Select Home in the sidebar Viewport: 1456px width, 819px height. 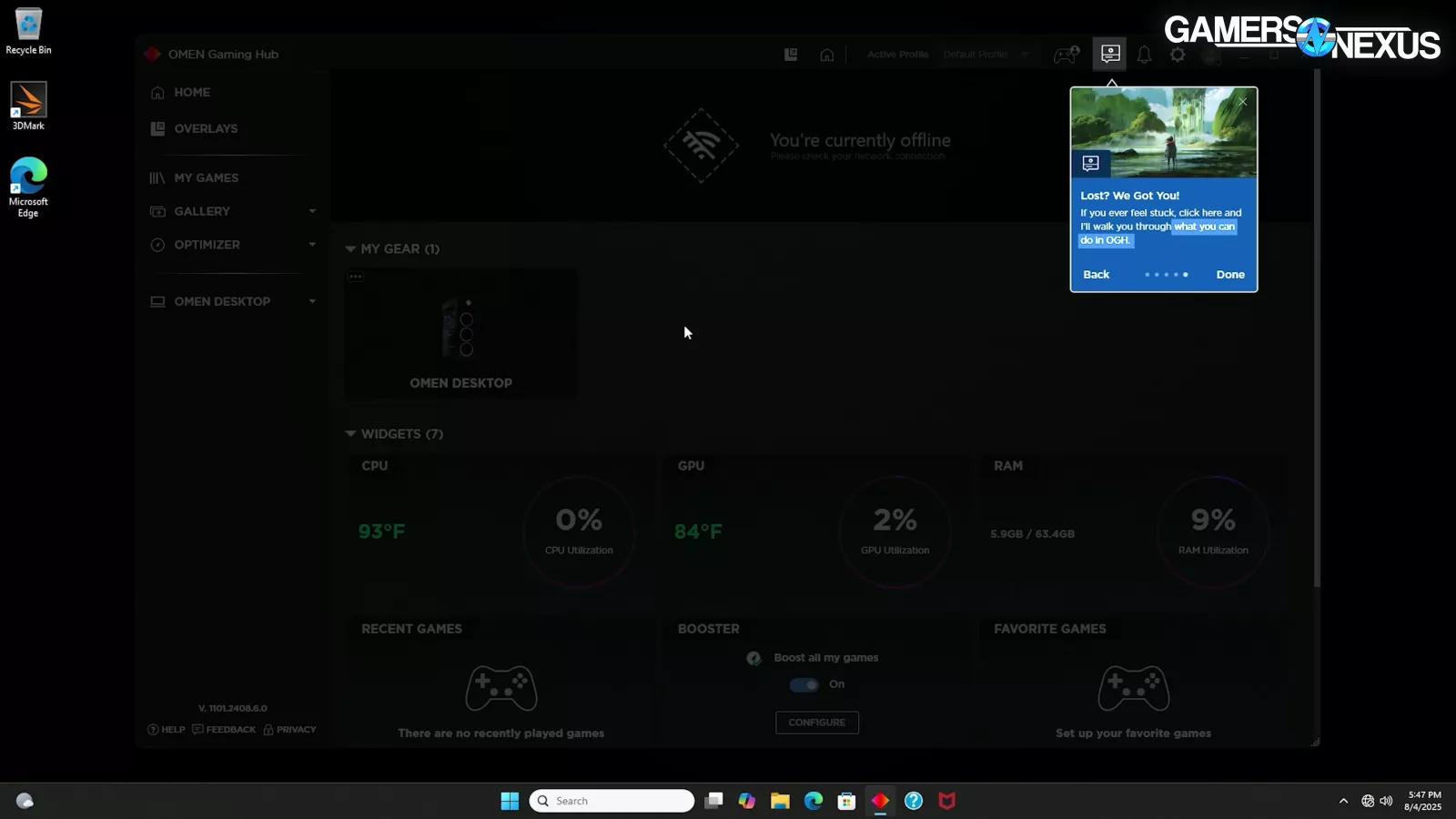[x=192, y=92]
